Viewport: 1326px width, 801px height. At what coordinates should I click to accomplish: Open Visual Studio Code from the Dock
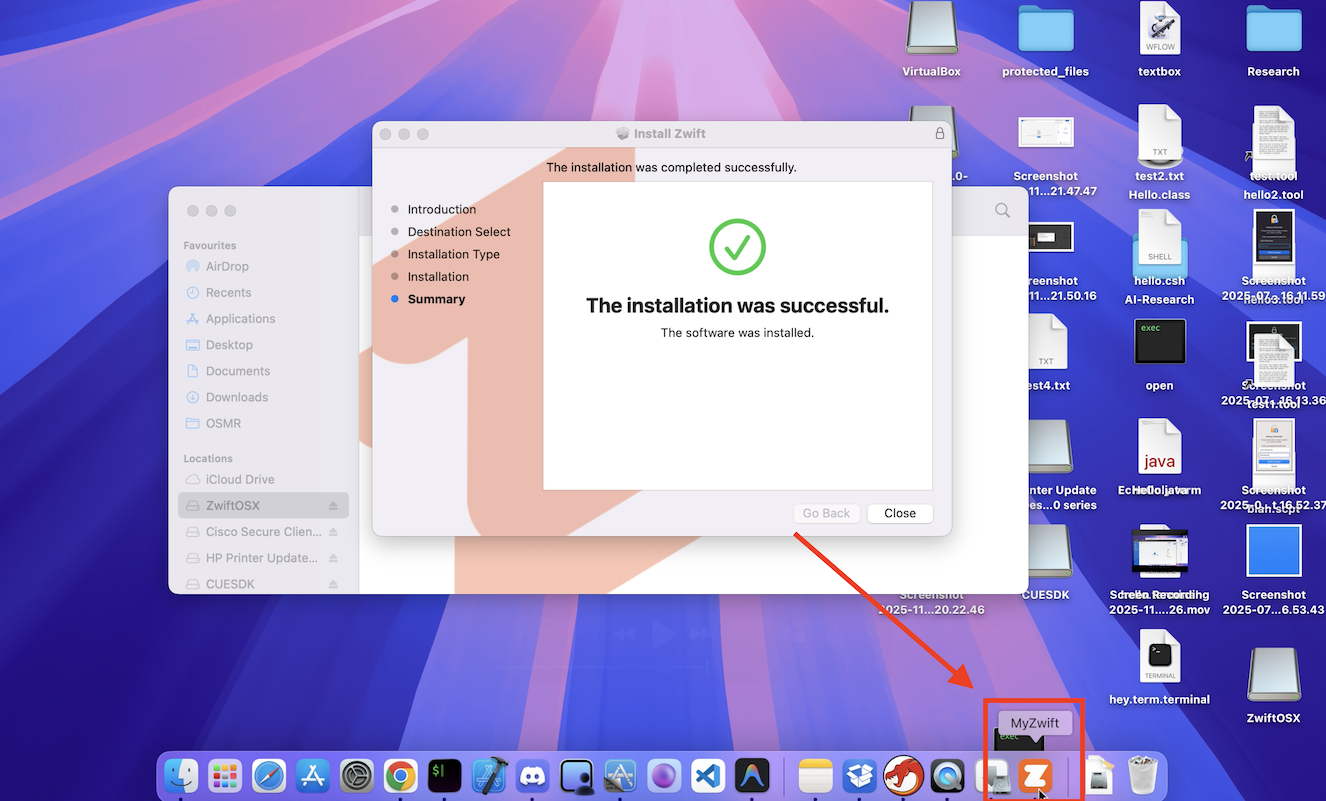pos(708,776)
